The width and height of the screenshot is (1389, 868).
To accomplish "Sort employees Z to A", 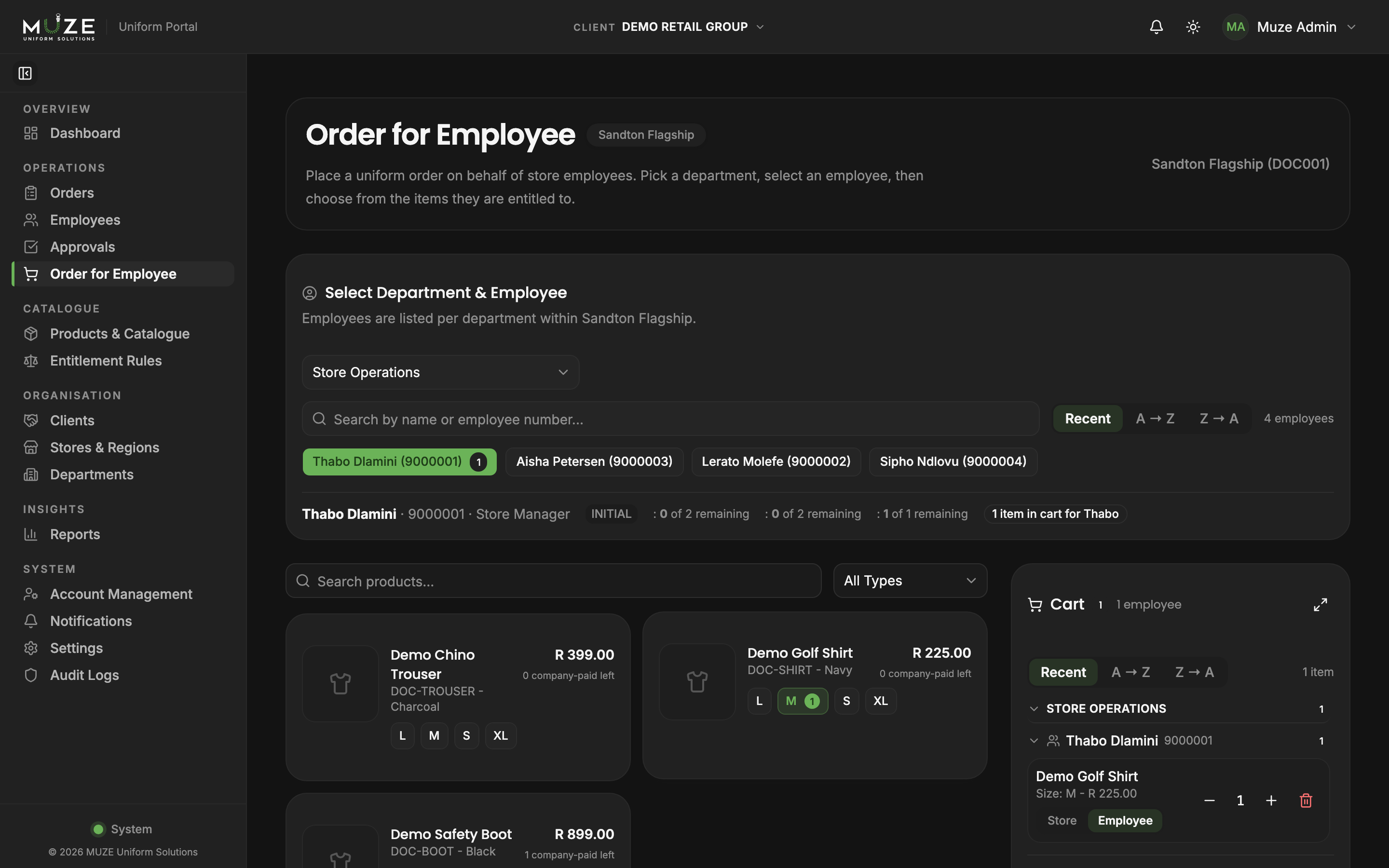I will pyautogui.click(x=1219, y=419).
